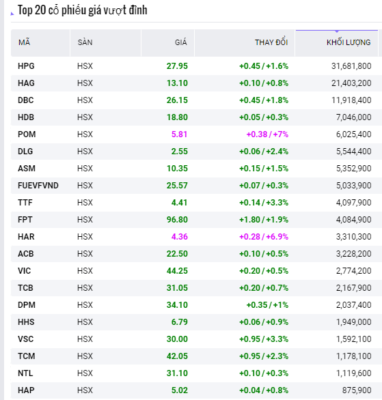Open stock code POM
The height and width of the screenshot is (400, 382).
27,134
